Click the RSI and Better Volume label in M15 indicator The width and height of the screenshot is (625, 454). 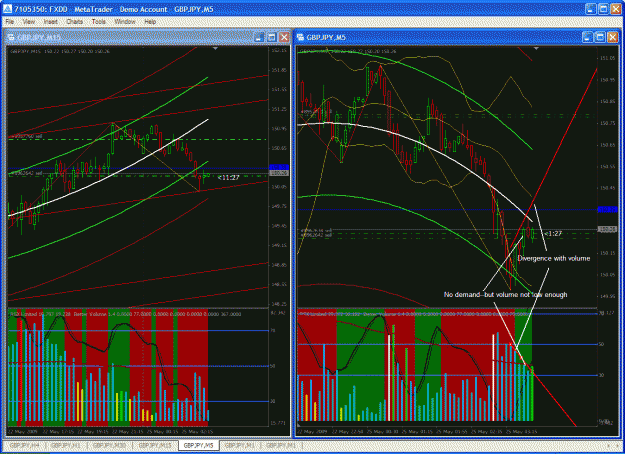[x=125, y=314]
